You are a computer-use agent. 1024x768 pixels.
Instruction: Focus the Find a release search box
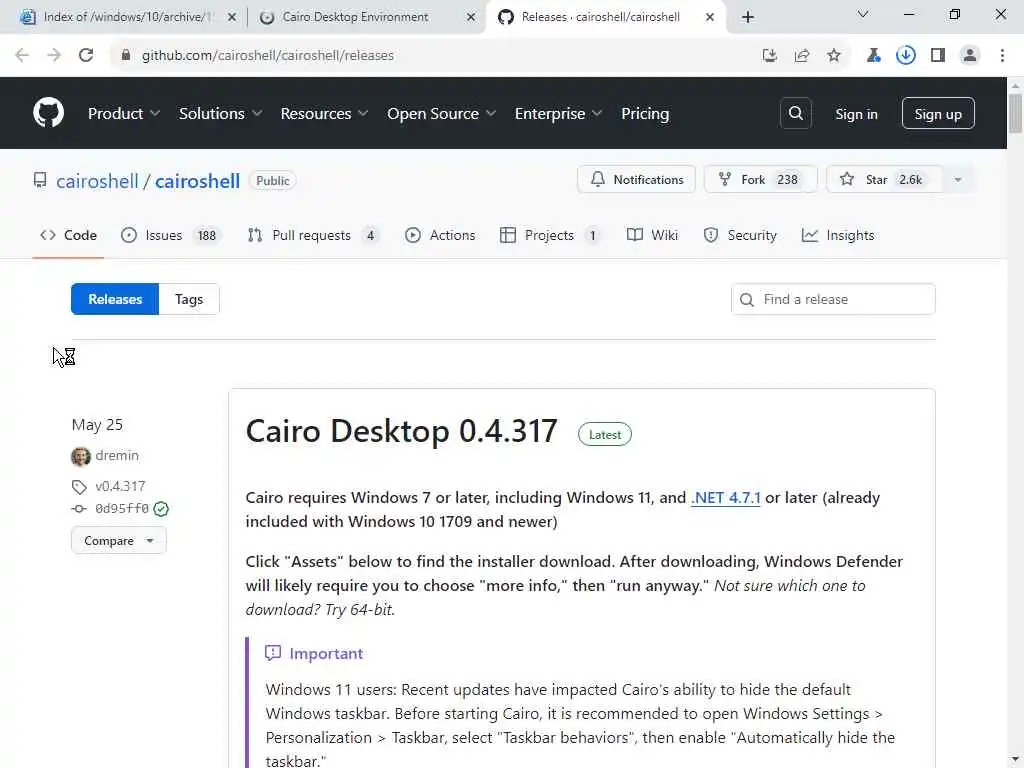(x=833, y=299)
